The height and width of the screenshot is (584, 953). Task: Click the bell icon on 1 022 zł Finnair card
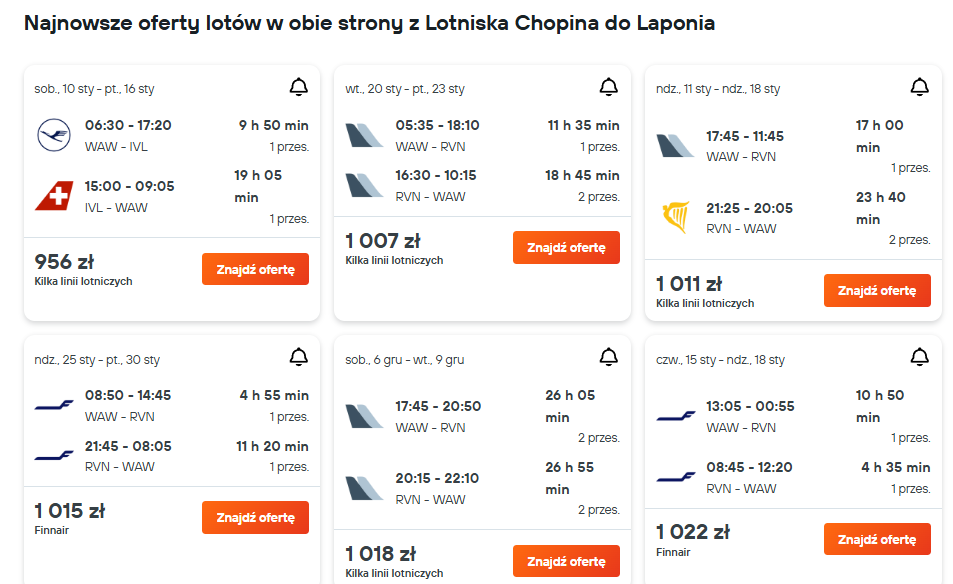pos(920,358)
